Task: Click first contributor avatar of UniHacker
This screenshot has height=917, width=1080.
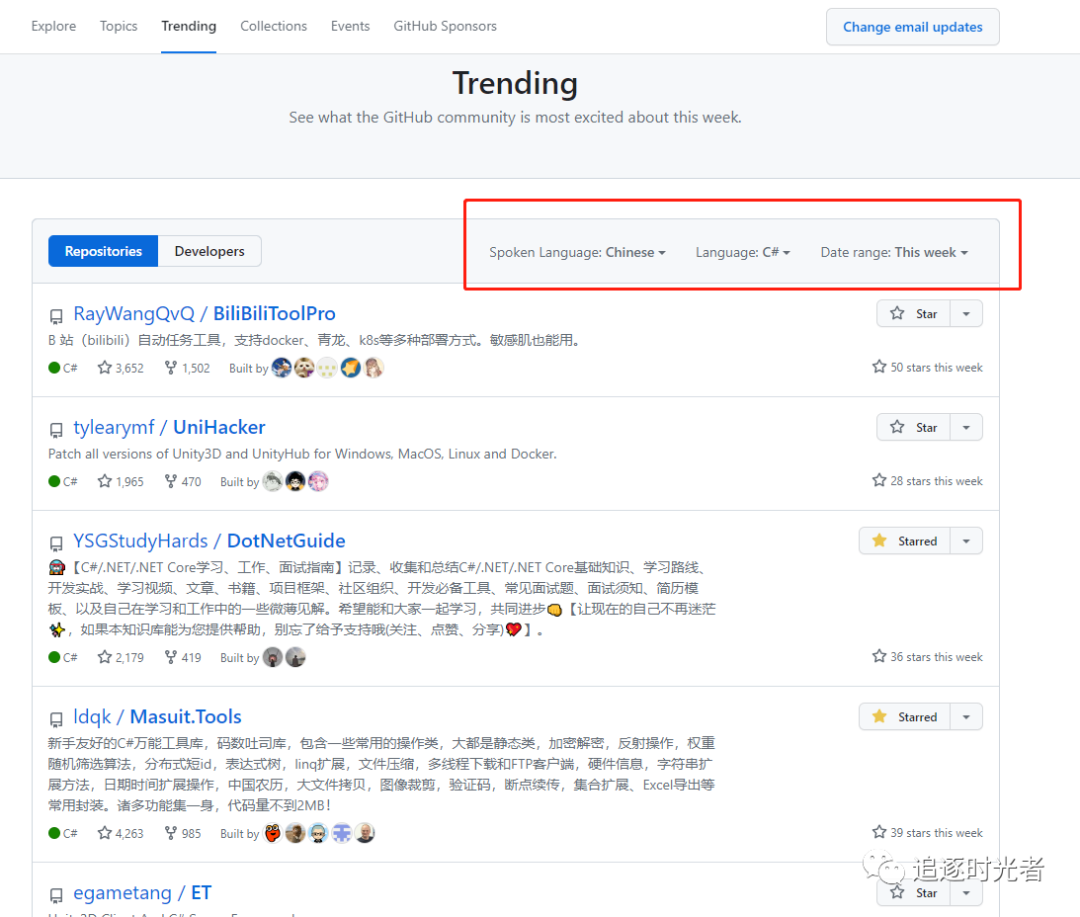Action: coord(273,482)
